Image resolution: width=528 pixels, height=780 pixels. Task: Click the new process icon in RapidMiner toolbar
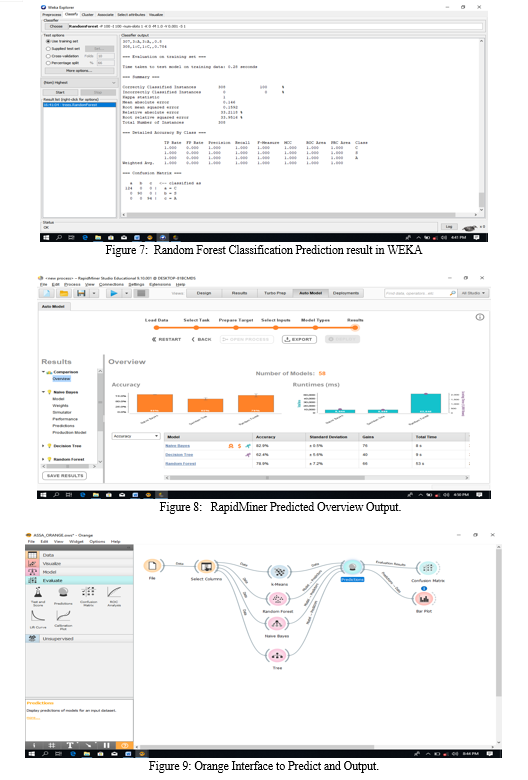click(x=47, y=293)
